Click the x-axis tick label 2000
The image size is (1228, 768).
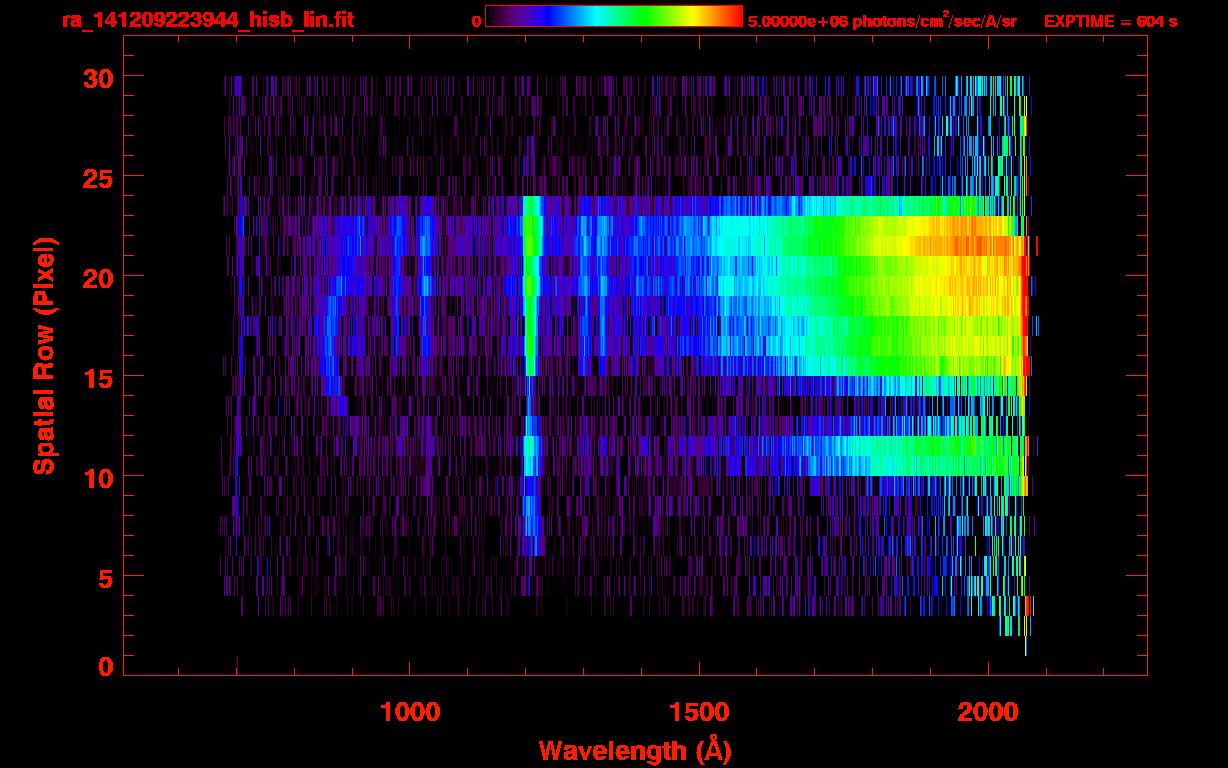[987, 711]
